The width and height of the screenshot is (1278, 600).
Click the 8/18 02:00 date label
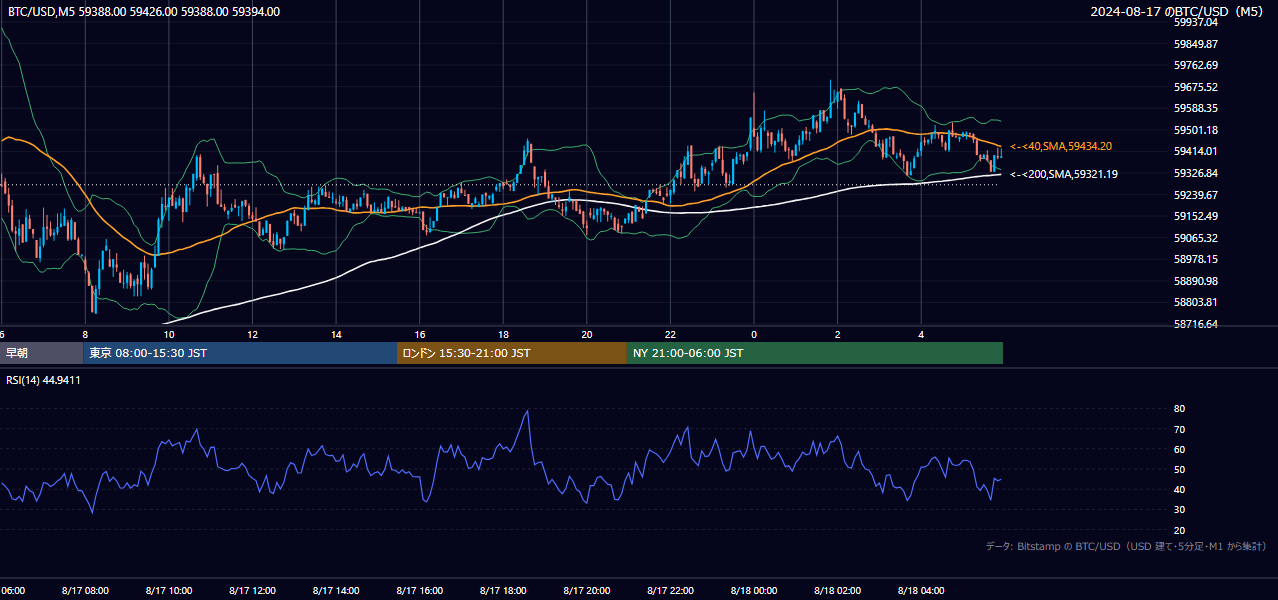[x=838, y=590]
